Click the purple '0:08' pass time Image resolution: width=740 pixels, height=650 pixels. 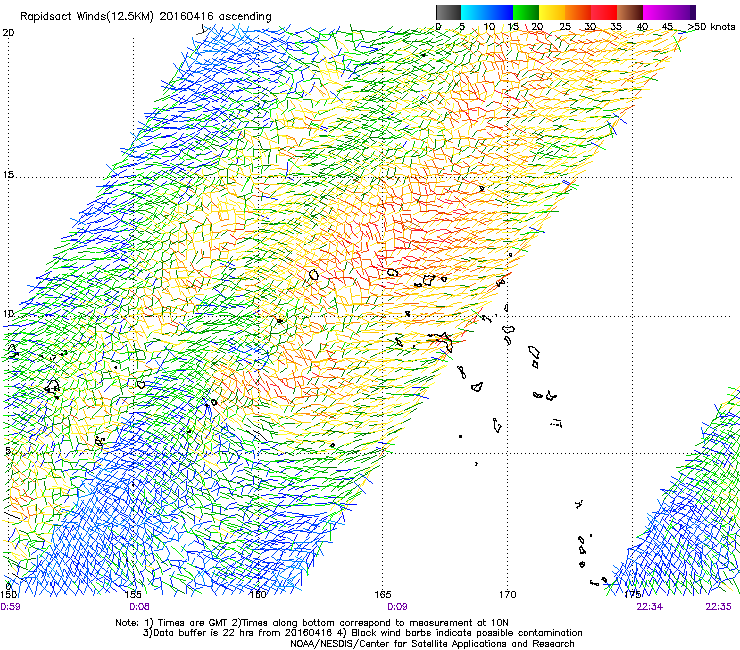click(139, 607)
